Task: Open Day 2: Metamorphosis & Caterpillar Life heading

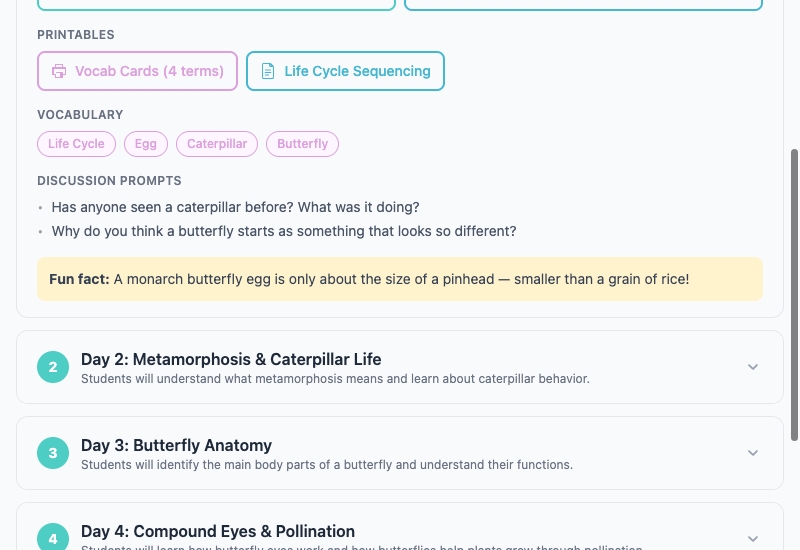Action: pyautogui.click(x=231, y=359)
